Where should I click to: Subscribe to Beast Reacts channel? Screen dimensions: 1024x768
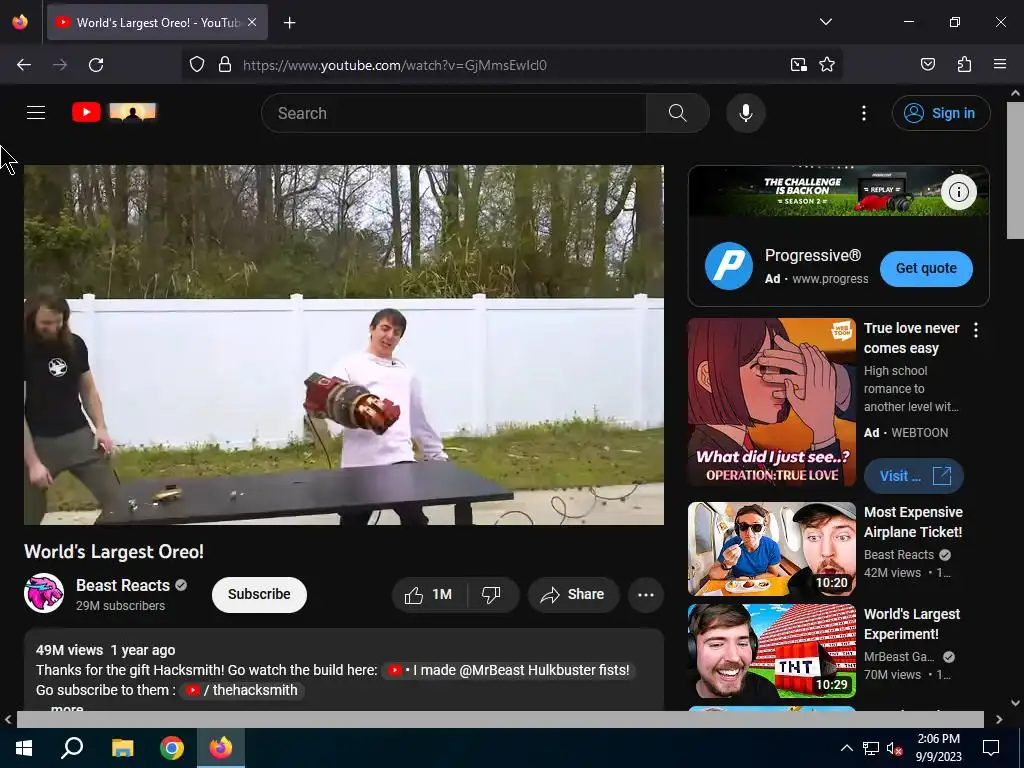tap(259, 594)
